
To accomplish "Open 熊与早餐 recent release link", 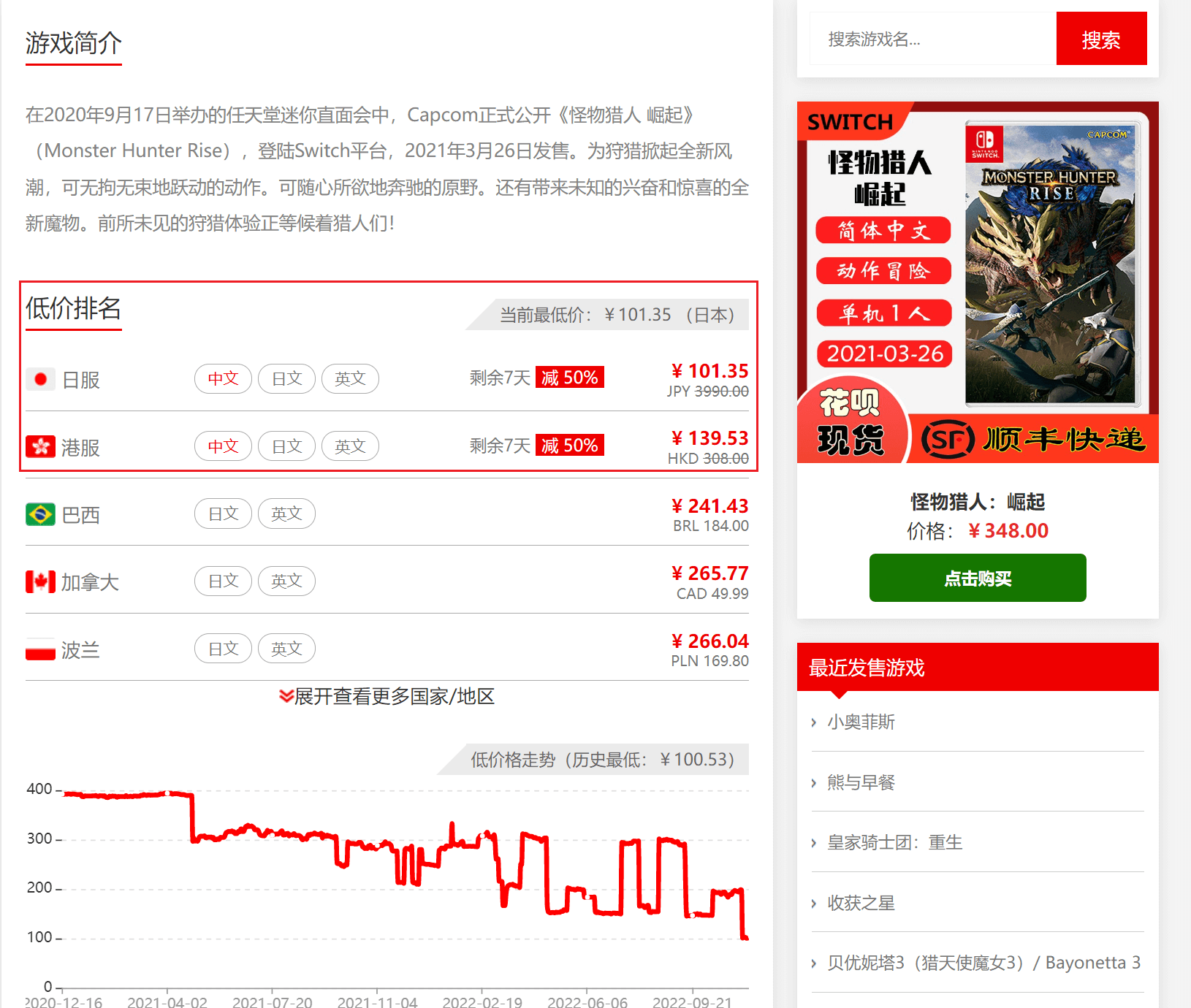I will [x=861, y=783].
